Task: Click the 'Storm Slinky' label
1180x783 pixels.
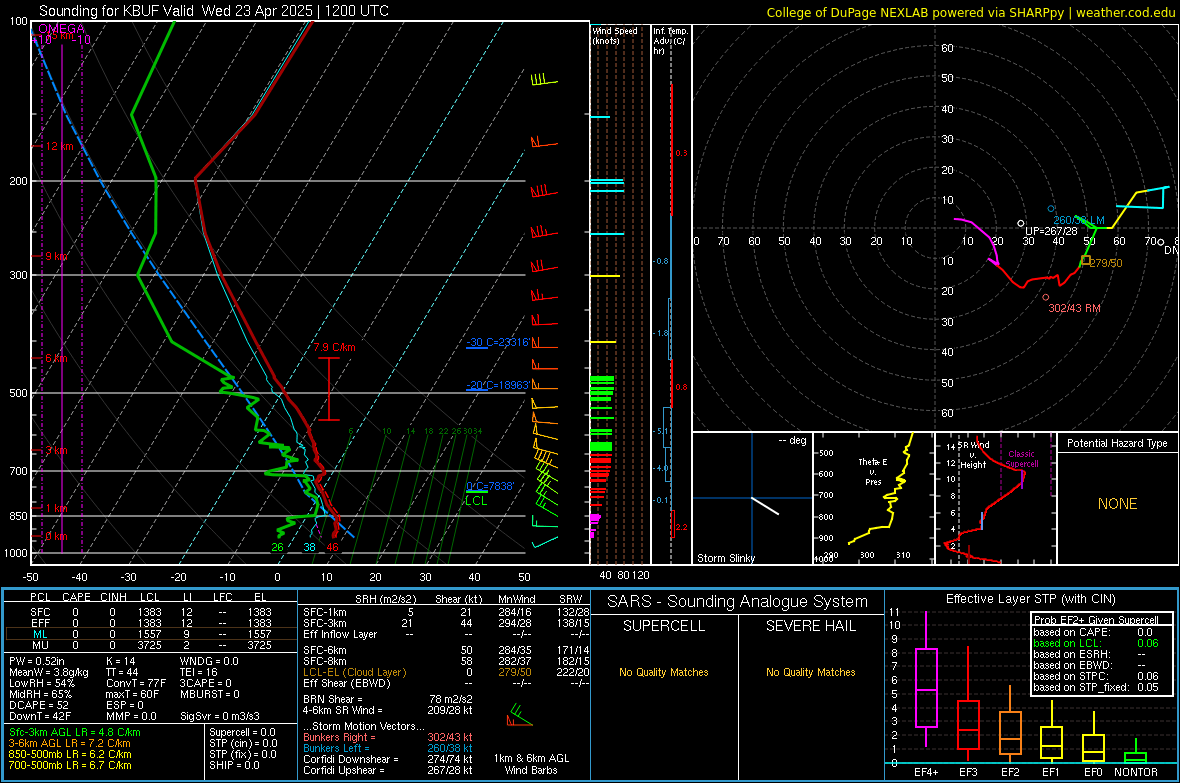Action: [x=725, y=558]
